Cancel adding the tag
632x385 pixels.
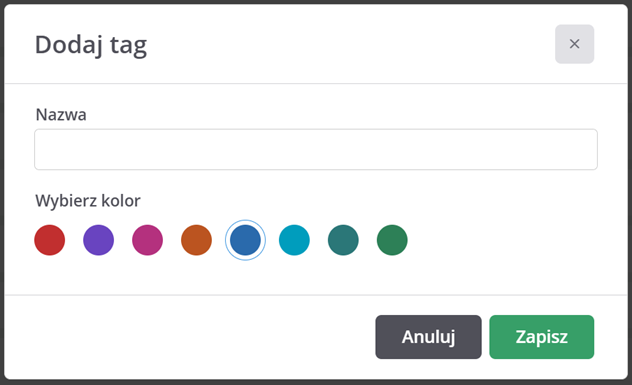point(428,337)
